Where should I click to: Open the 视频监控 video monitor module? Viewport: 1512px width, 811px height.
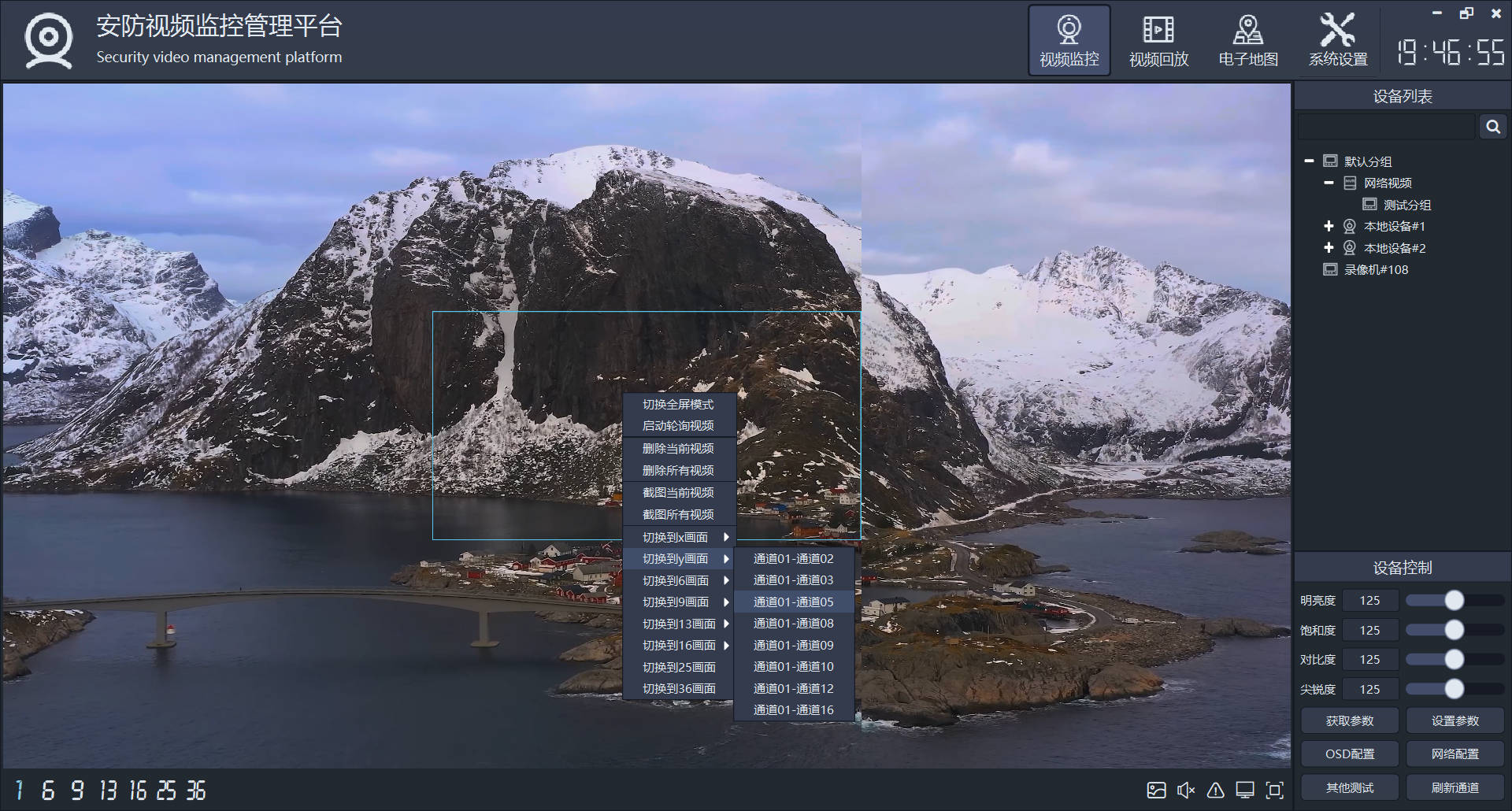click(1069, 41)
